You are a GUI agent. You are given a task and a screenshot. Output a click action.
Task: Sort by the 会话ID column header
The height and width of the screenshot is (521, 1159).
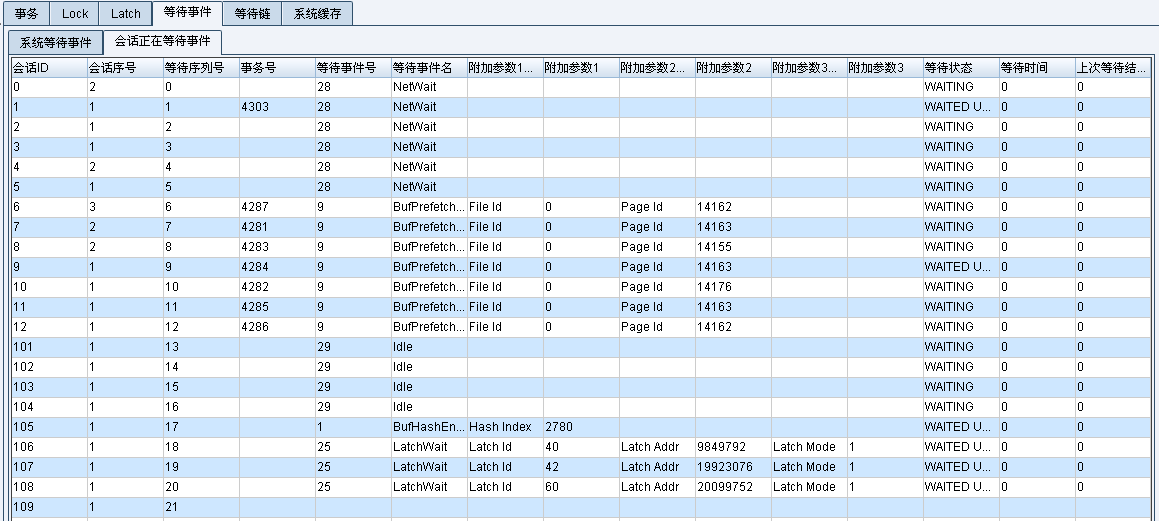48,68
